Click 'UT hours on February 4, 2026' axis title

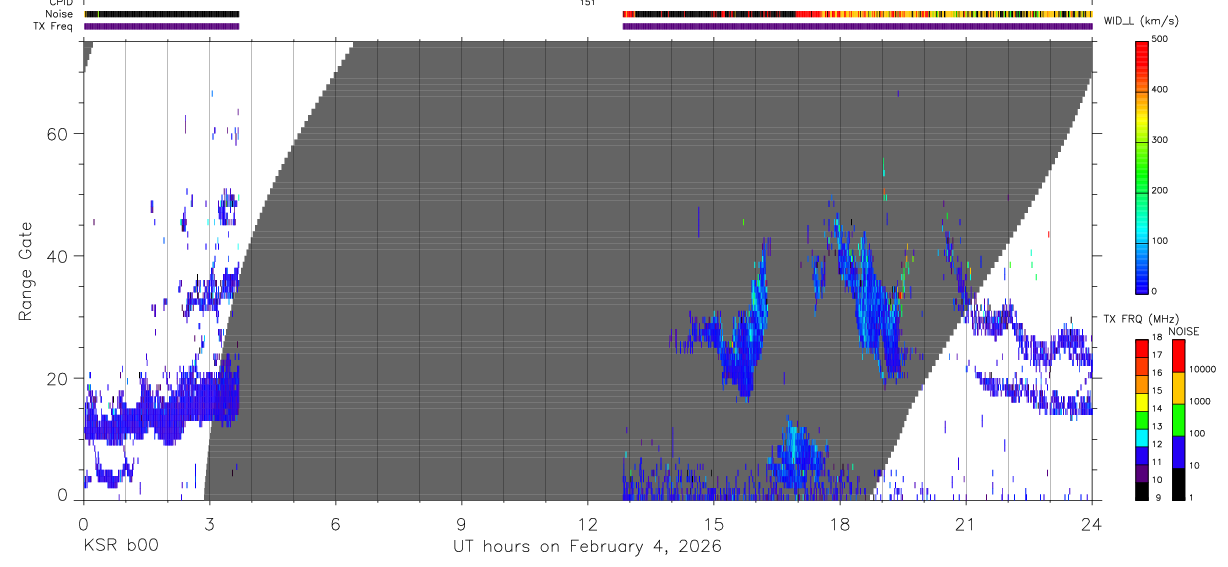click(x=586, y=547)
